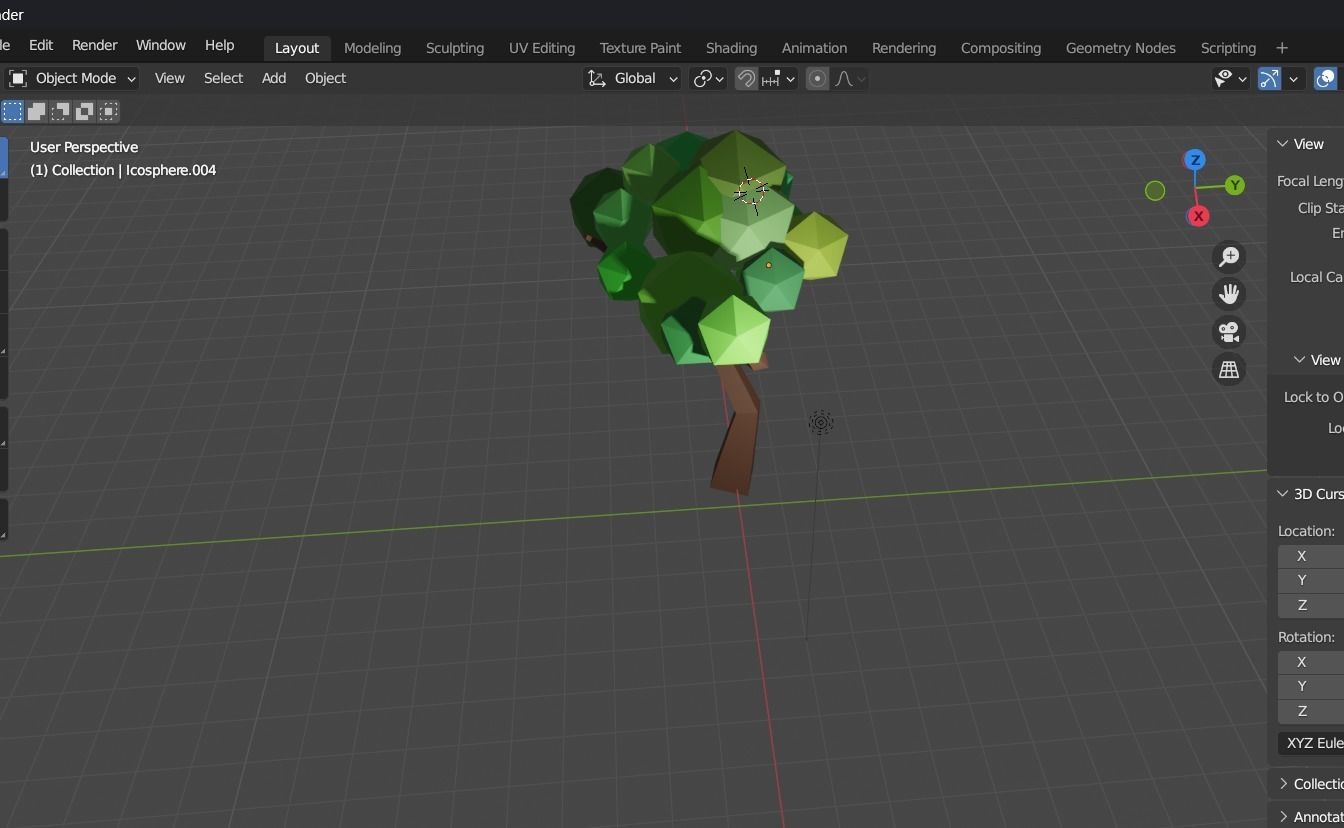The height and width of the screenshot is (828, 1344).
Task: Collapse the View panel in the sidebar
Action: point(1283,144)
